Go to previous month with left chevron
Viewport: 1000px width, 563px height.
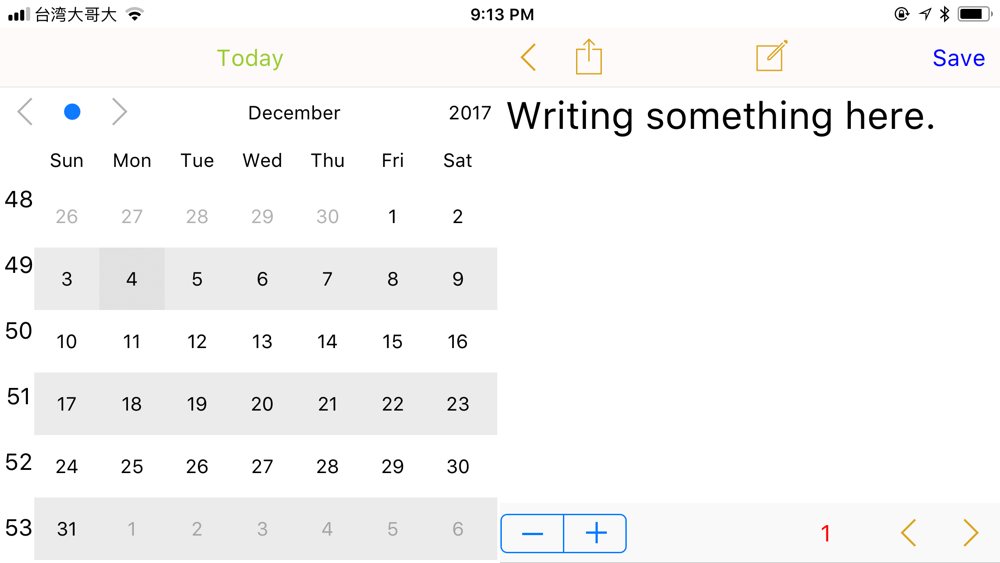click(x=26, y=112)
